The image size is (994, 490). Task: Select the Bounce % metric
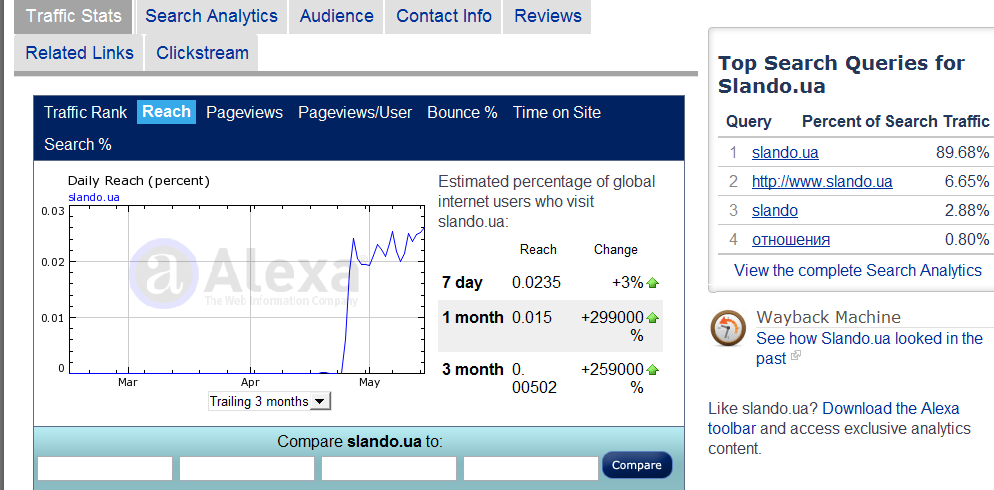tap(462, 113)
